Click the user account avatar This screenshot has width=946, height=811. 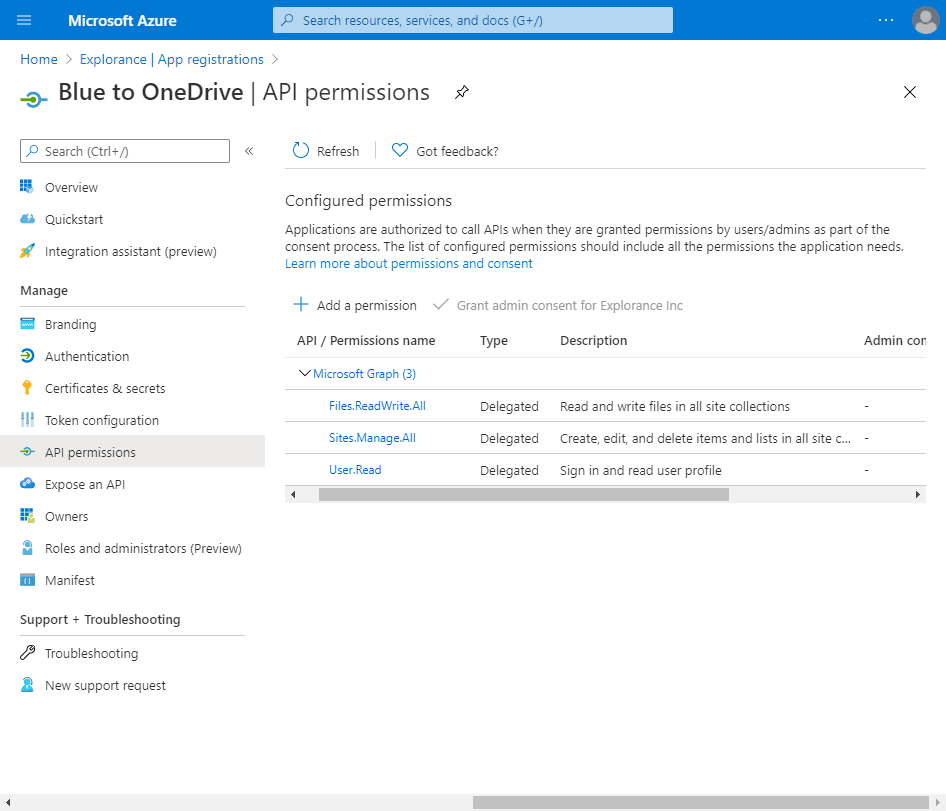[x=925, y=20]
